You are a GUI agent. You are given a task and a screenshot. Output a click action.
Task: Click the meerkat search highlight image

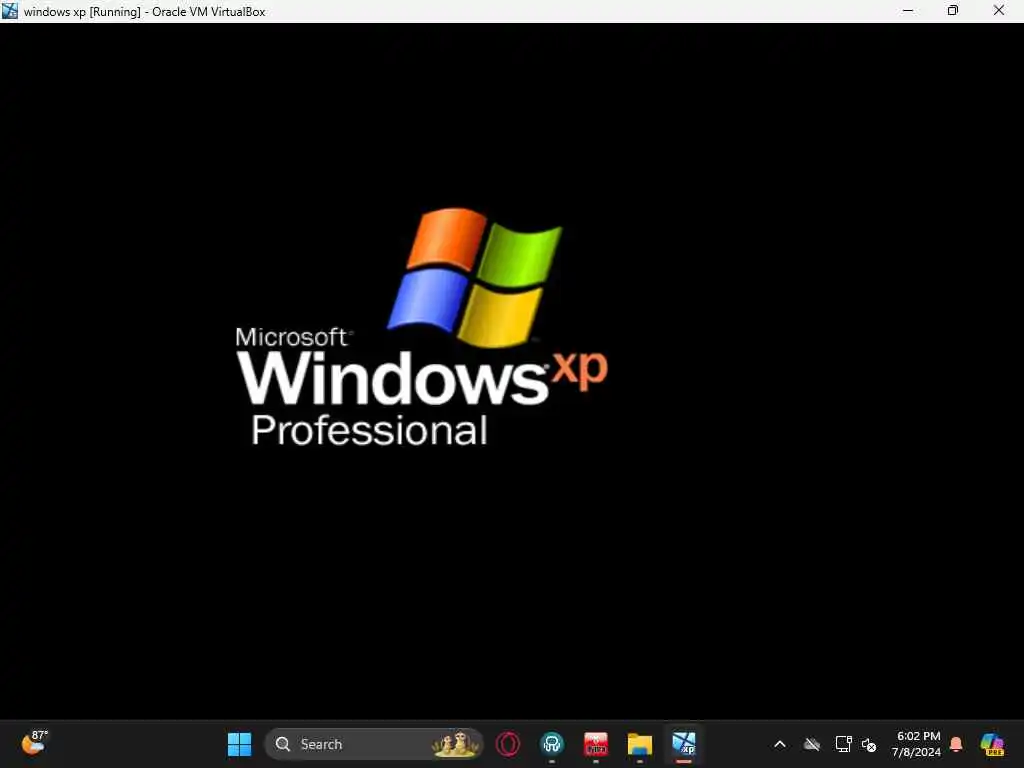pyautogui.click(x=455, y=744)
